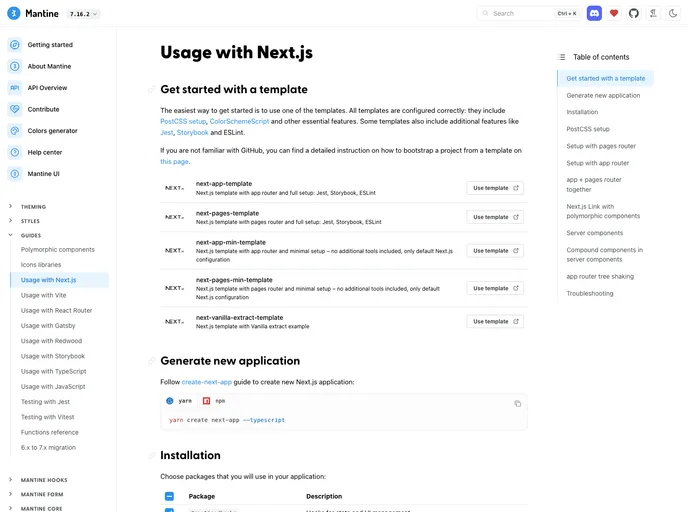Open Usage with TypeScript guide
Viewport: 688px width, 512px height.
coord(54,372)
